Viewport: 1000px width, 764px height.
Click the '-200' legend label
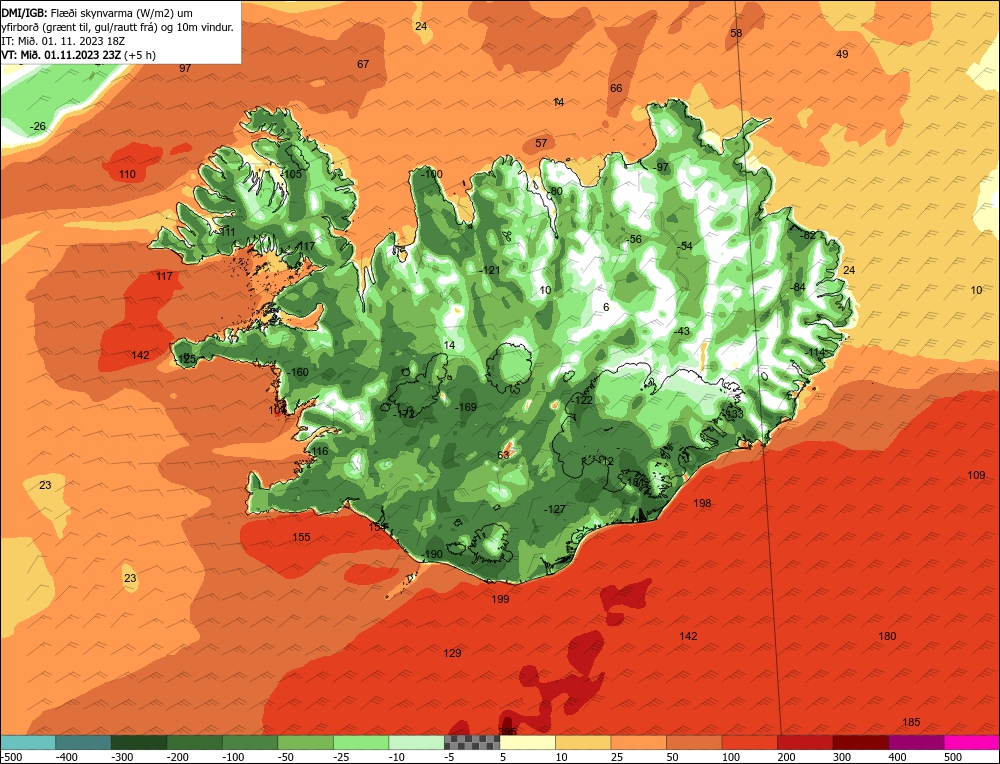(x=177, y=757)
